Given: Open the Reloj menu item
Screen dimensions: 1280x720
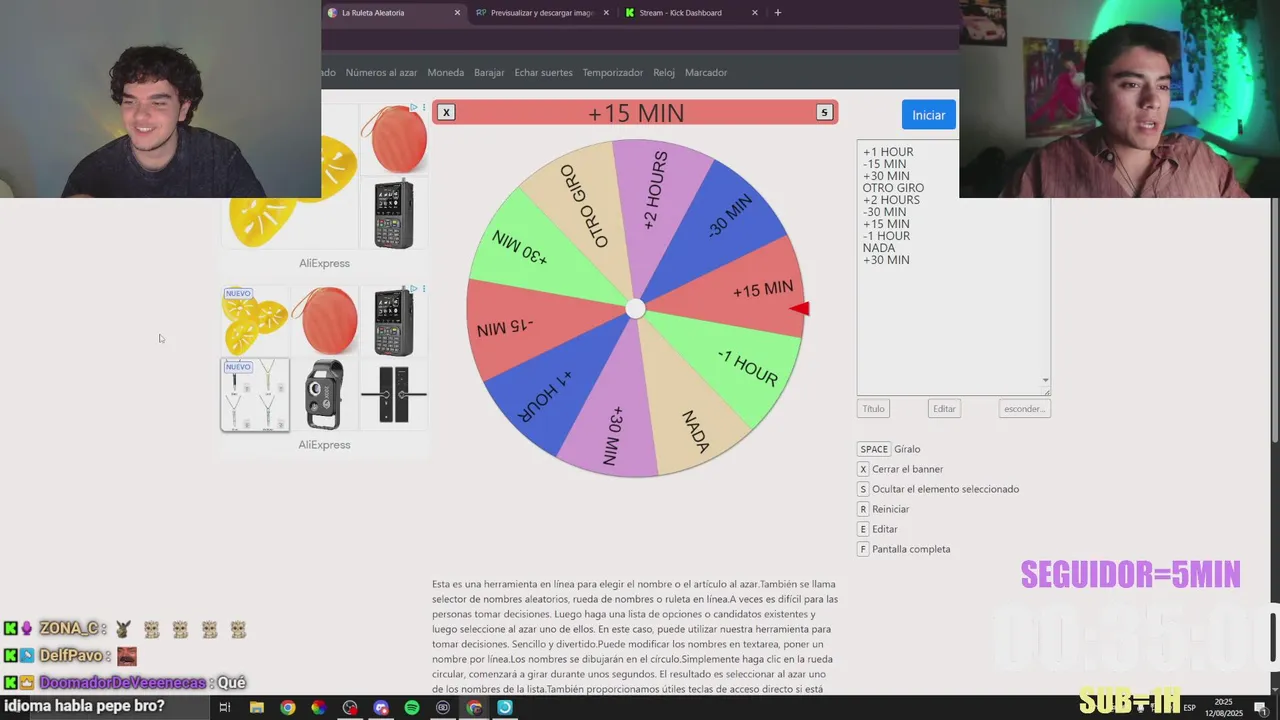Looking at the screenshot, I should [664, 72].
